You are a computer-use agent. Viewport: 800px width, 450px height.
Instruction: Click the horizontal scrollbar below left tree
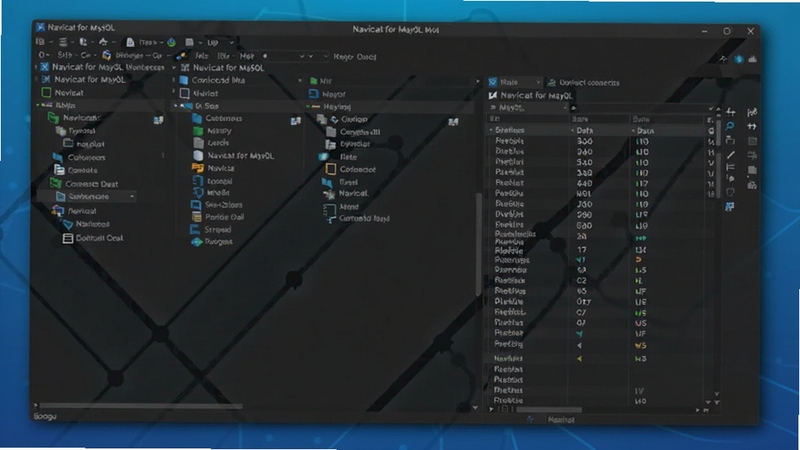[140, 406]
